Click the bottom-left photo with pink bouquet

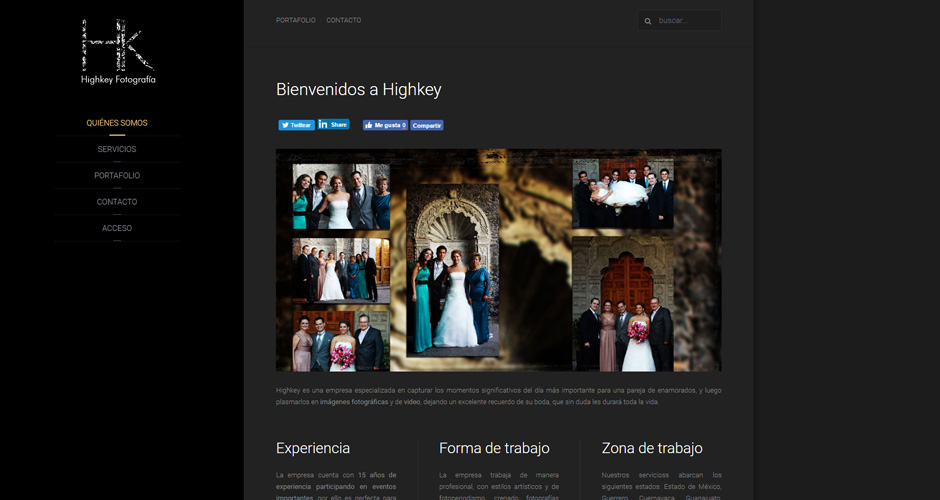pyautogui.click(x=340, y=340)
